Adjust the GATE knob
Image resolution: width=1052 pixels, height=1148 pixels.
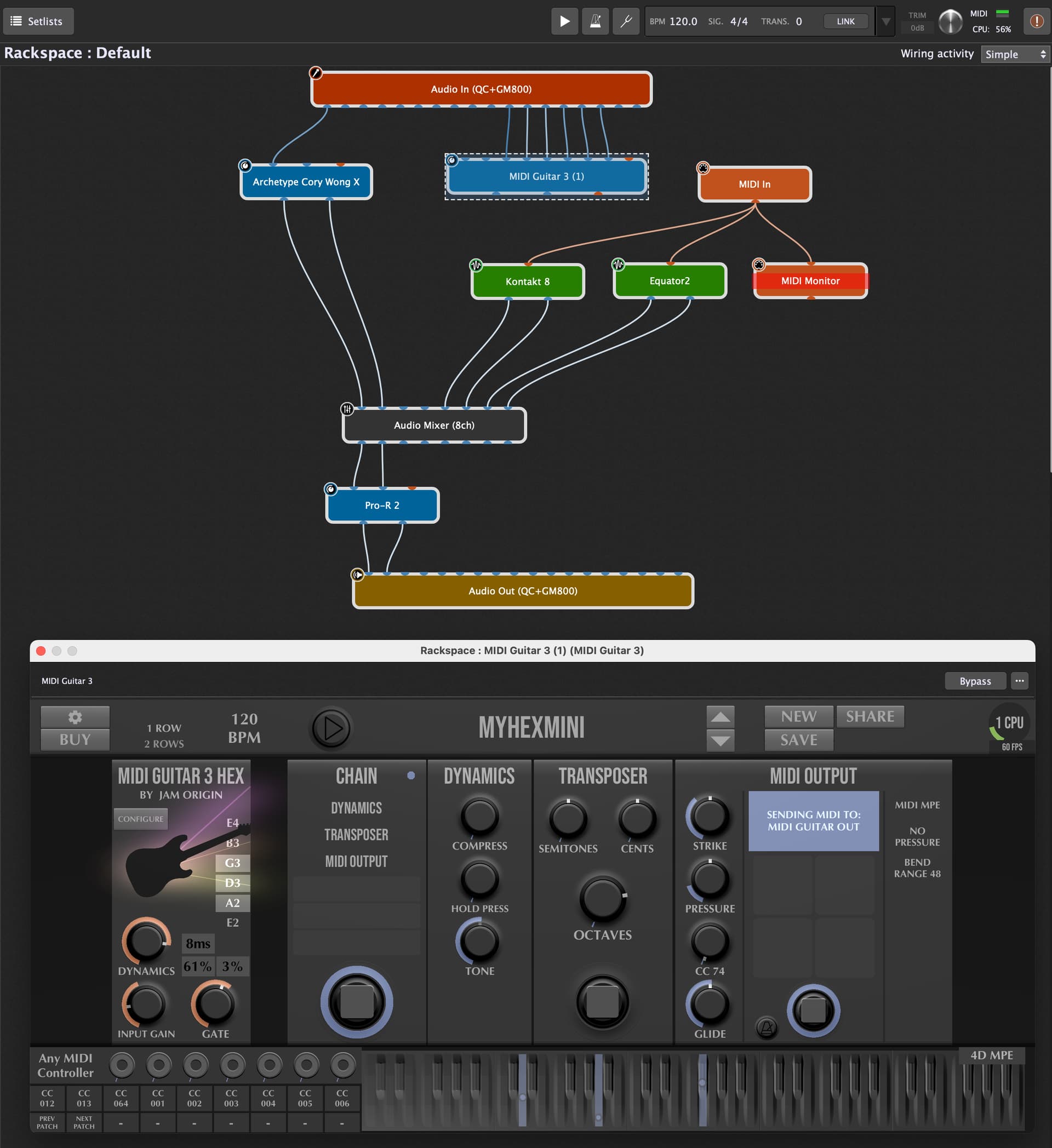(x=214, y=1005)
